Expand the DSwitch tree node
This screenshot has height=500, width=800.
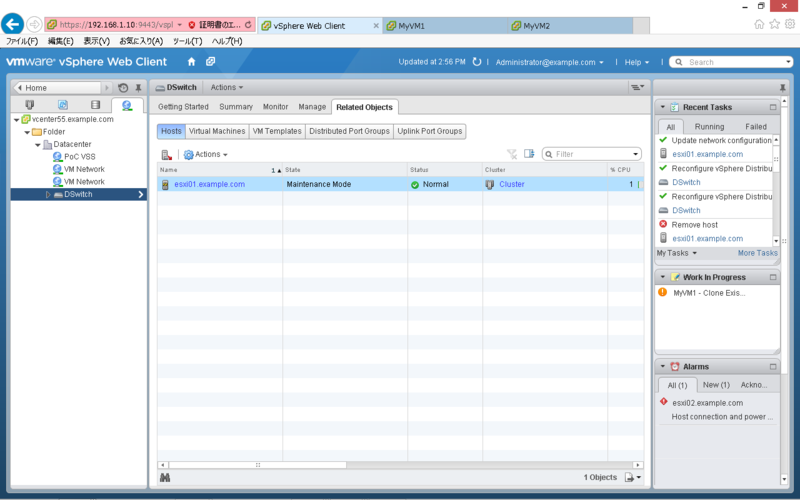point(48,194)
